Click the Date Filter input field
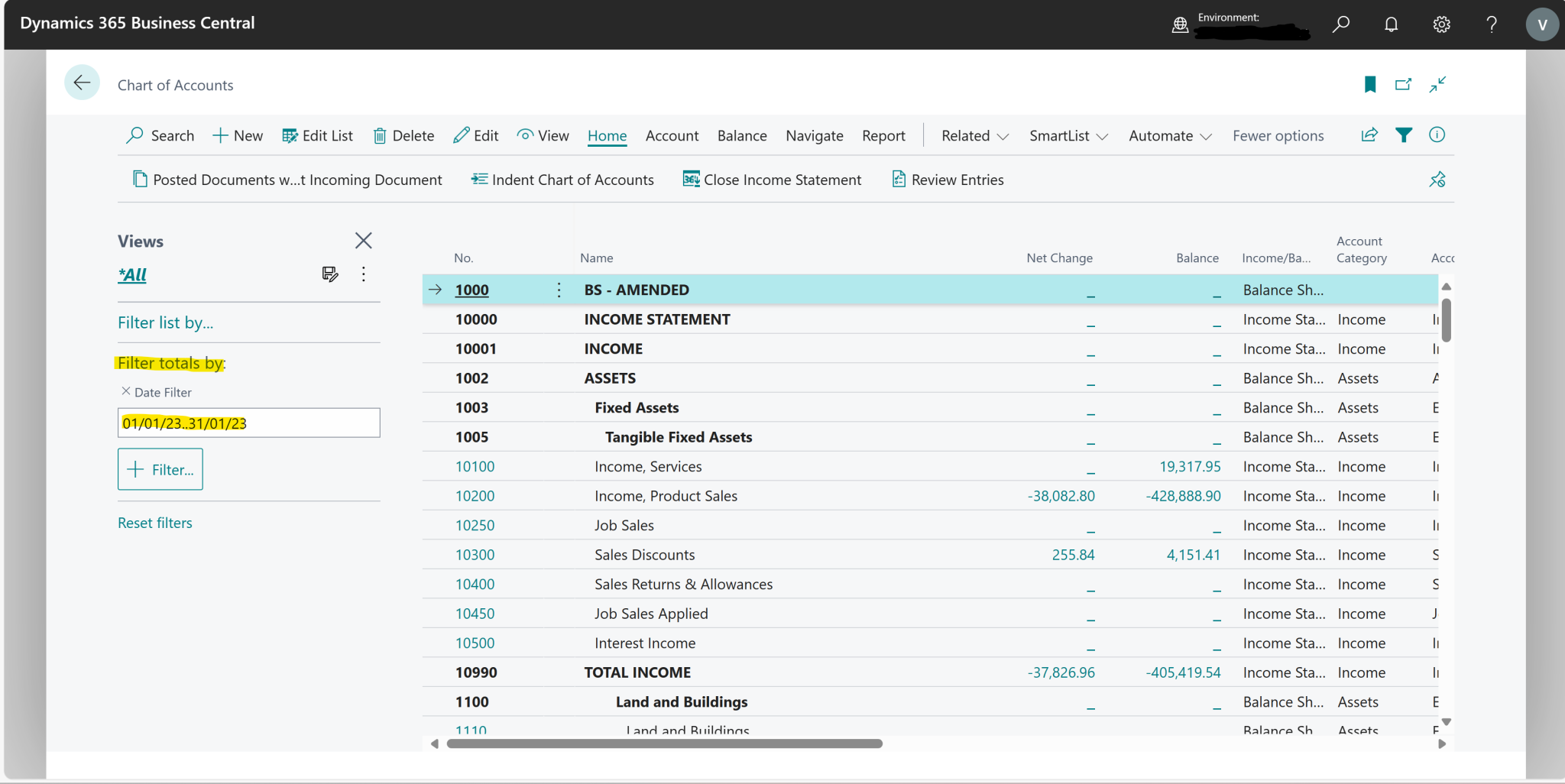 tap(249, 423)
